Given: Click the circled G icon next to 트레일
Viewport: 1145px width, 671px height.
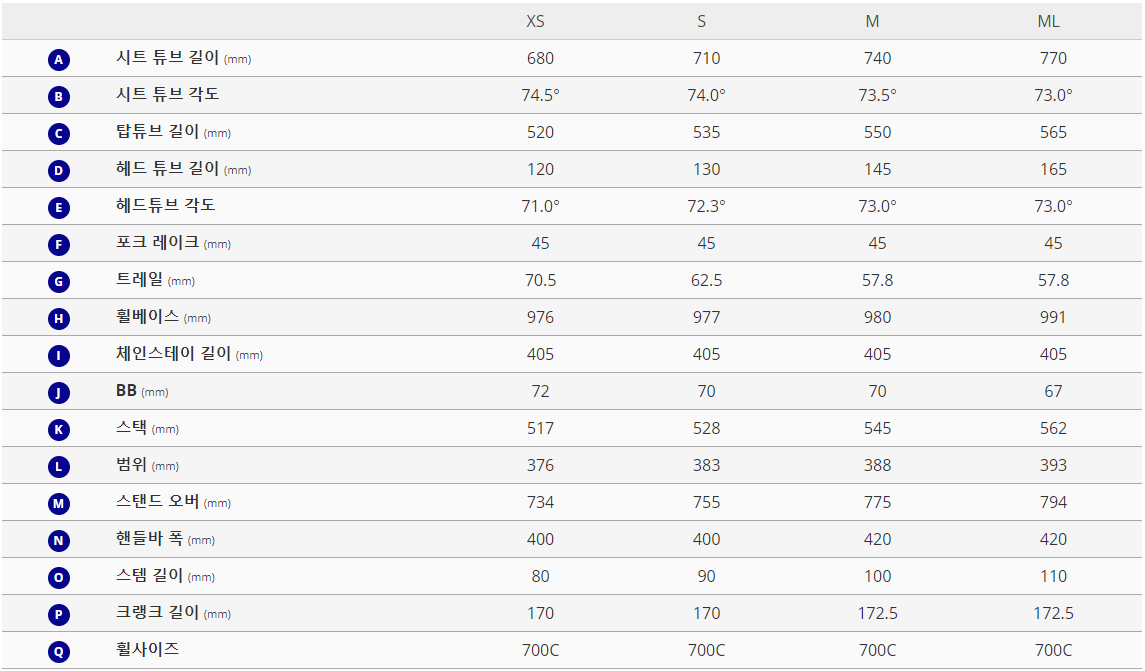Looking at the screenshot, I should coord(59,282).
